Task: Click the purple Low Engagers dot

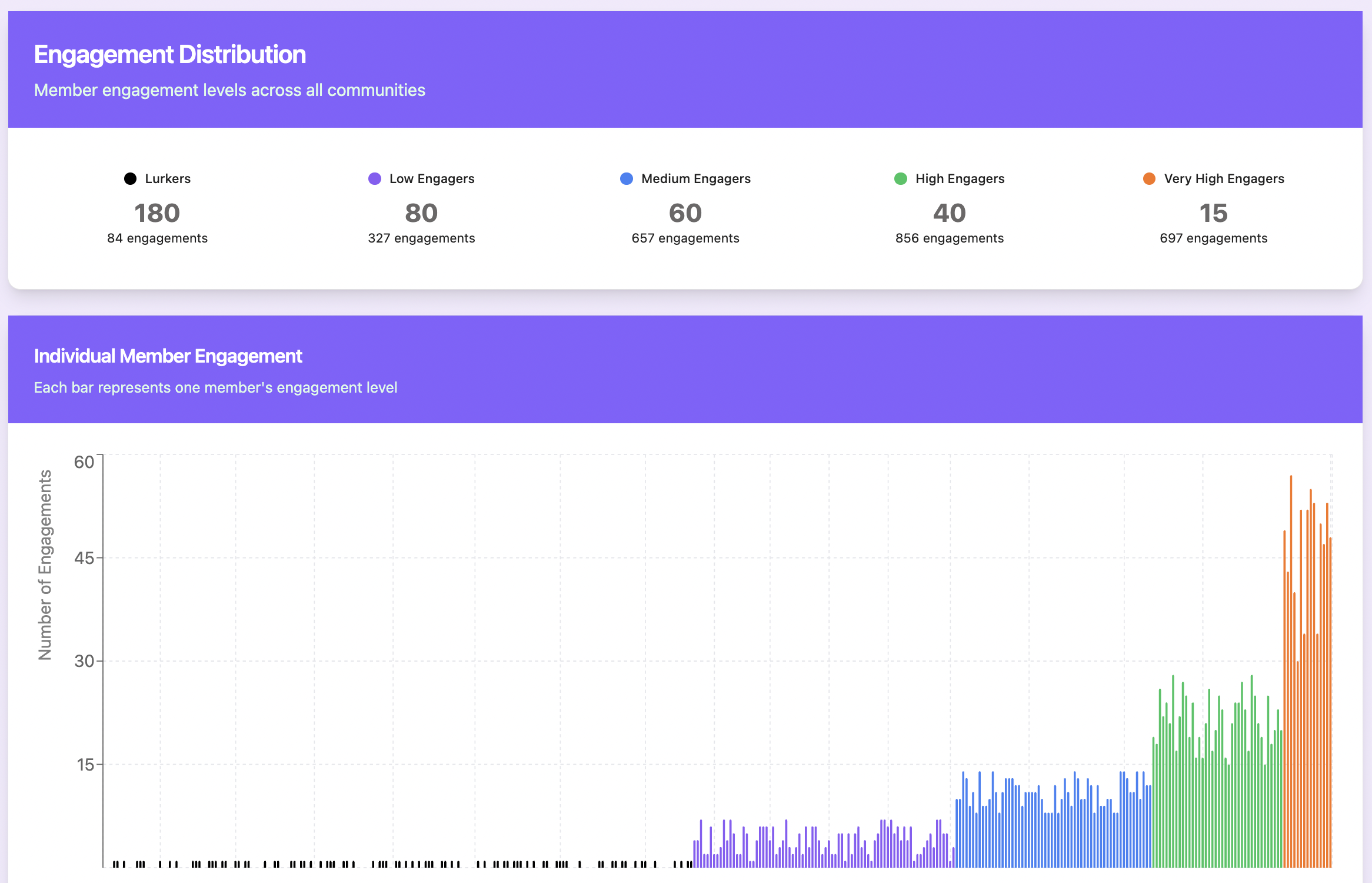Action: click(375, 178)
